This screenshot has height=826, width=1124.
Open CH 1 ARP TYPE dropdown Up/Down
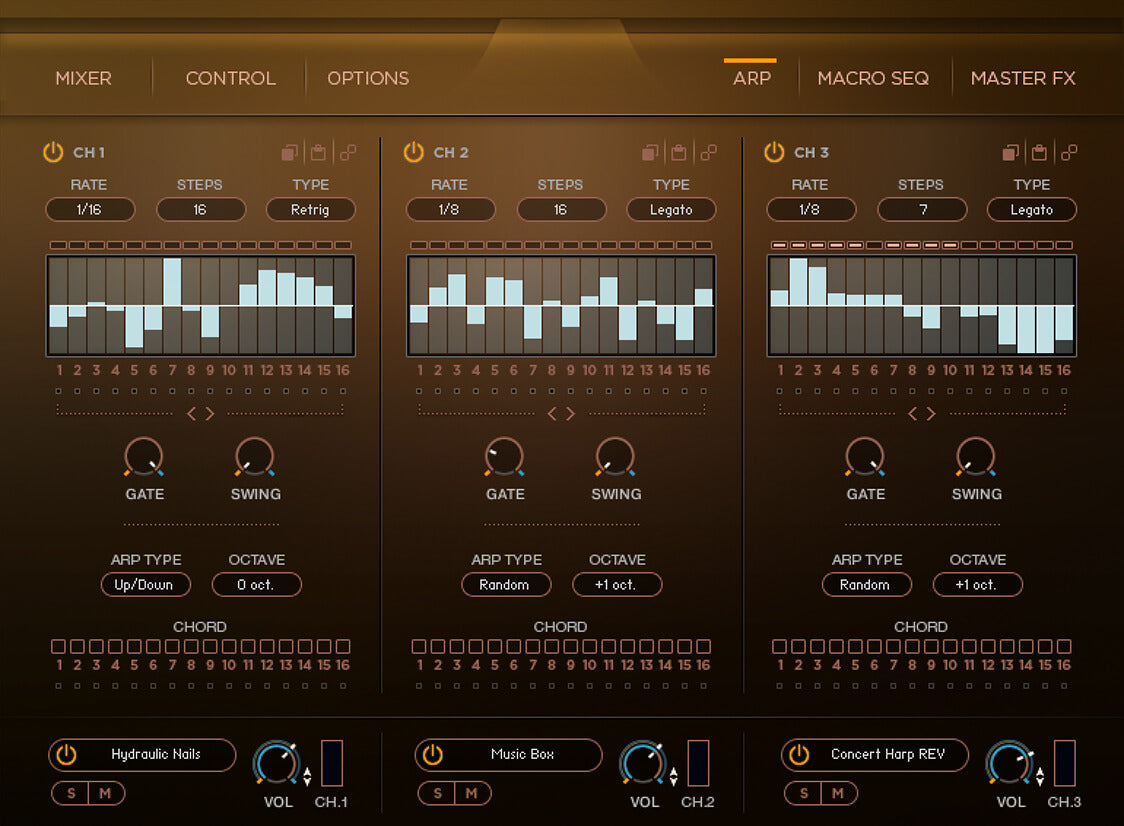(x=145, y=585)
